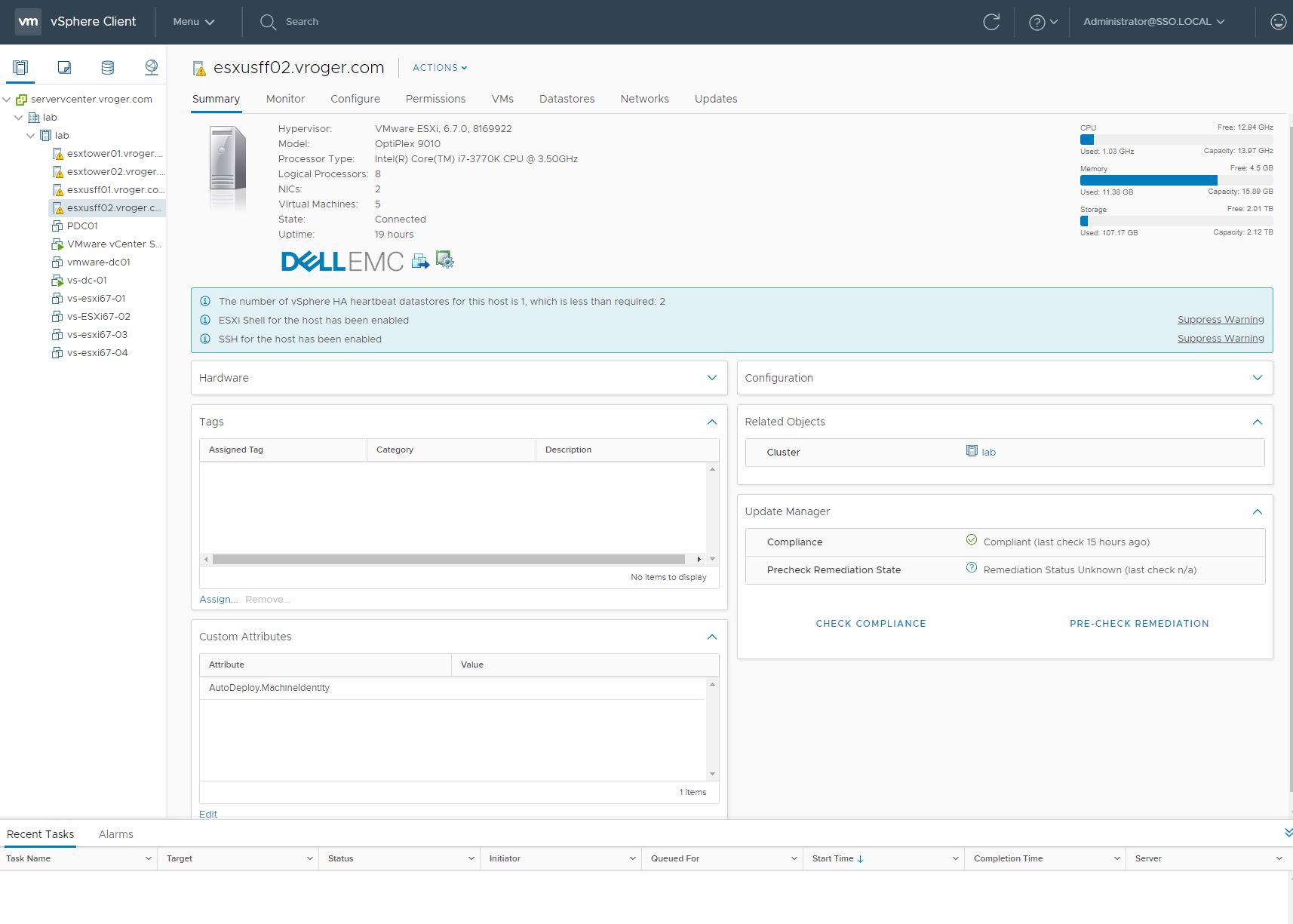
Task: Click the Remediation Status Unknown question icon
Action: (972, 568)
